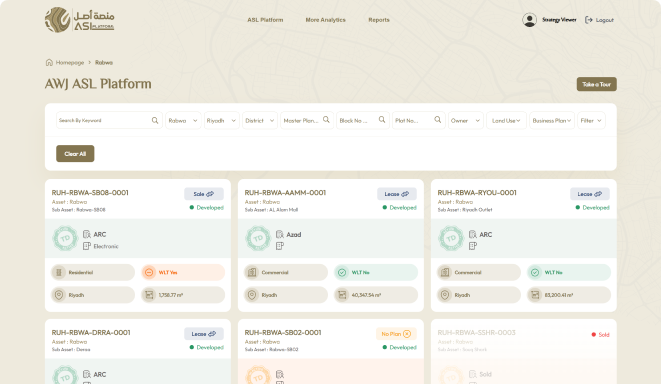Click the area icon next to 40,347.54 m²
The height and width of the screenshot is (384, 661).
tap(342, 295)
